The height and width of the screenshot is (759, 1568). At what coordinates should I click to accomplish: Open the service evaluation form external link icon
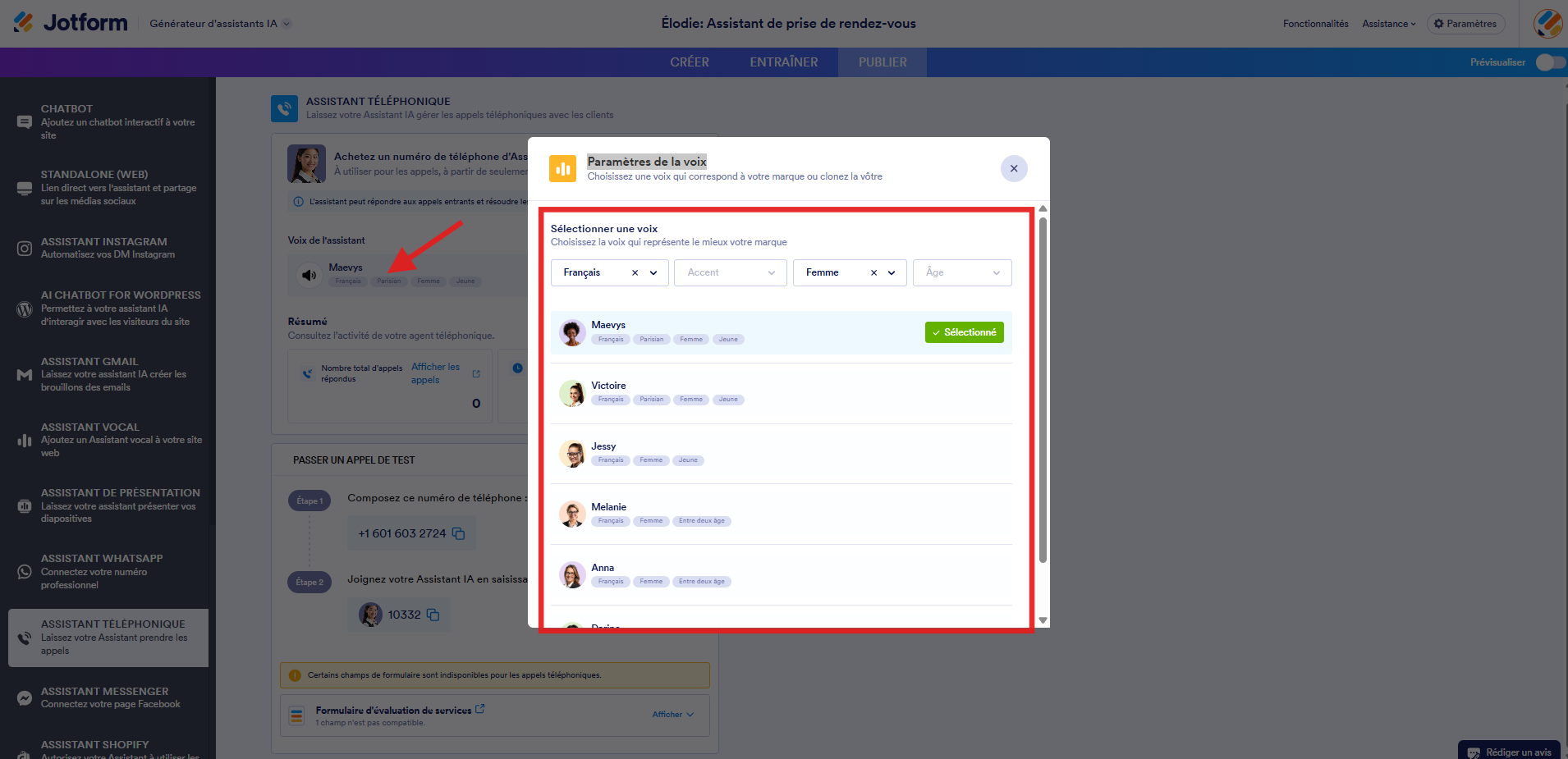pos(480,709)
